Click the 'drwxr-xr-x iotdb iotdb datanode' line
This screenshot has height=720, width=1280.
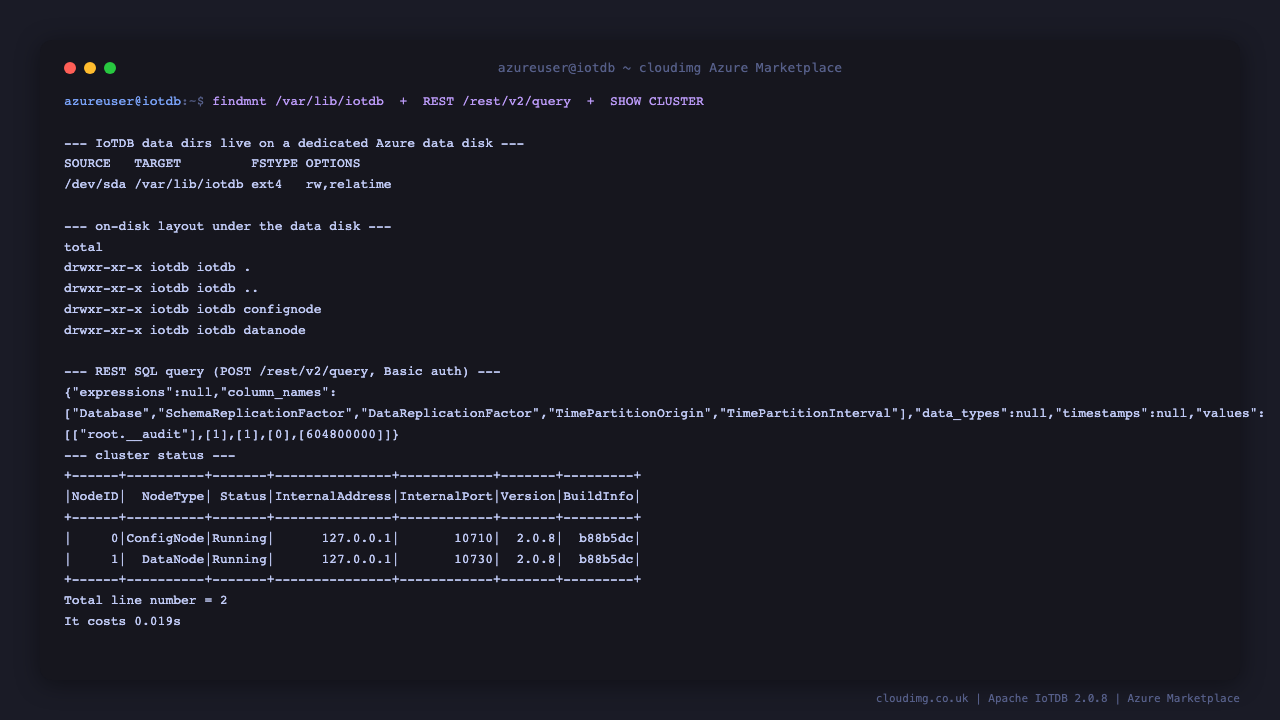click(185, 330)
